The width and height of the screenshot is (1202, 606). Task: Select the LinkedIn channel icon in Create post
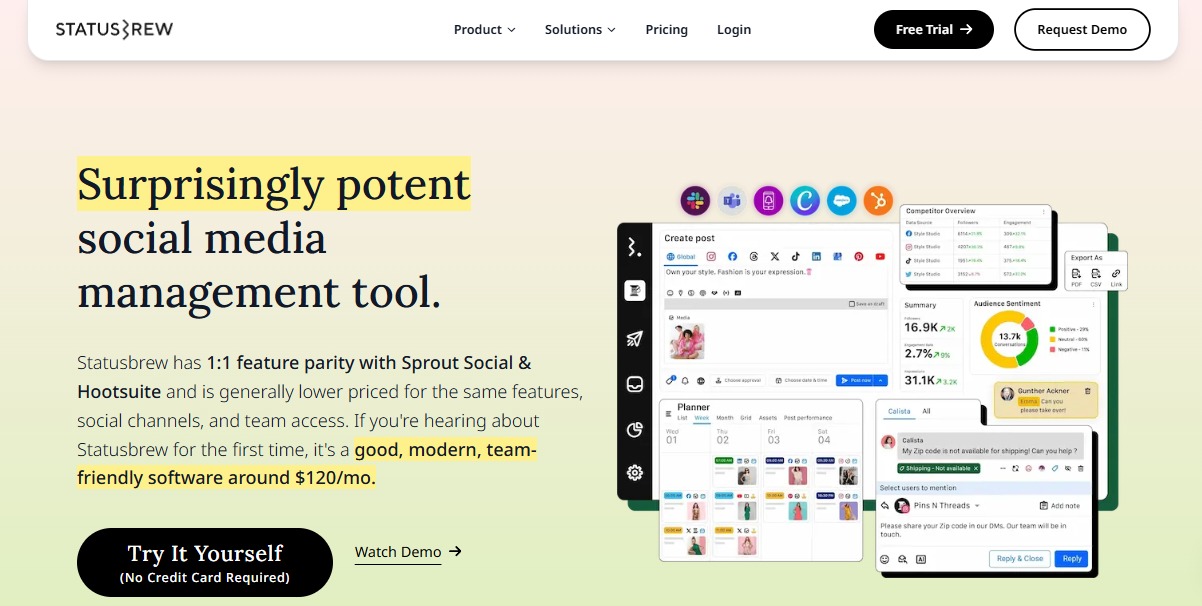tap(818, 257)
